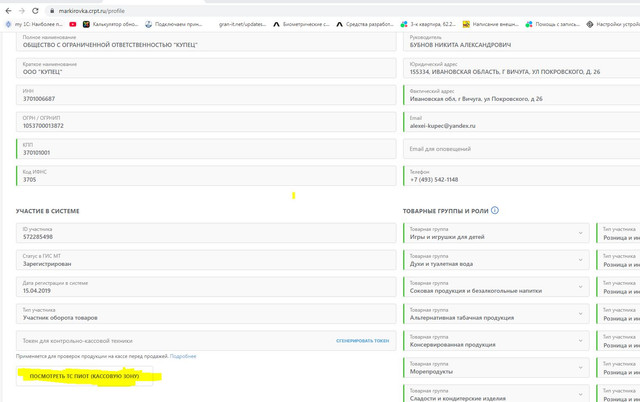Open the 'Средства разработ...' bookmark
This screenshot has height=402, width=640.
click(365, 24)
